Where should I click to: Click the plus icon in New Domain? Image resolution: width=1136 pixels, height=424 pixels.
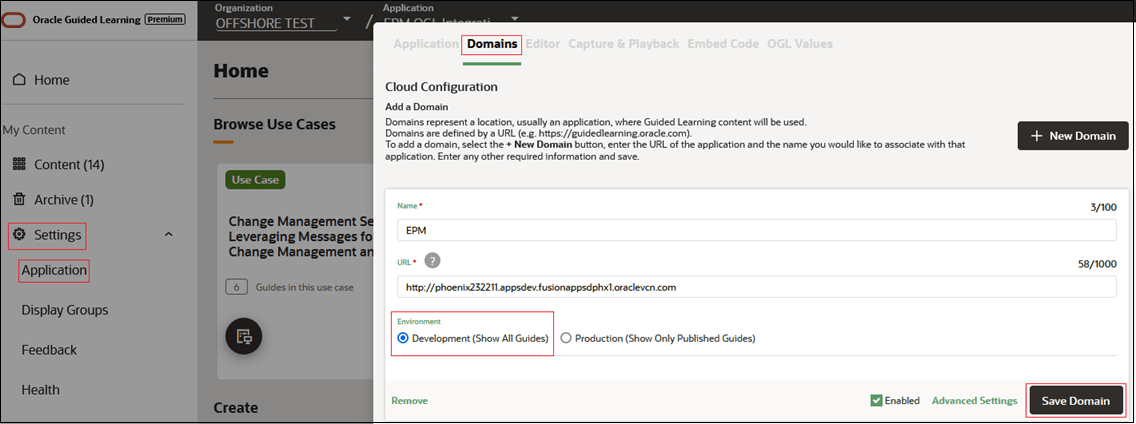pyautogui.click(x=1037, y=136)
